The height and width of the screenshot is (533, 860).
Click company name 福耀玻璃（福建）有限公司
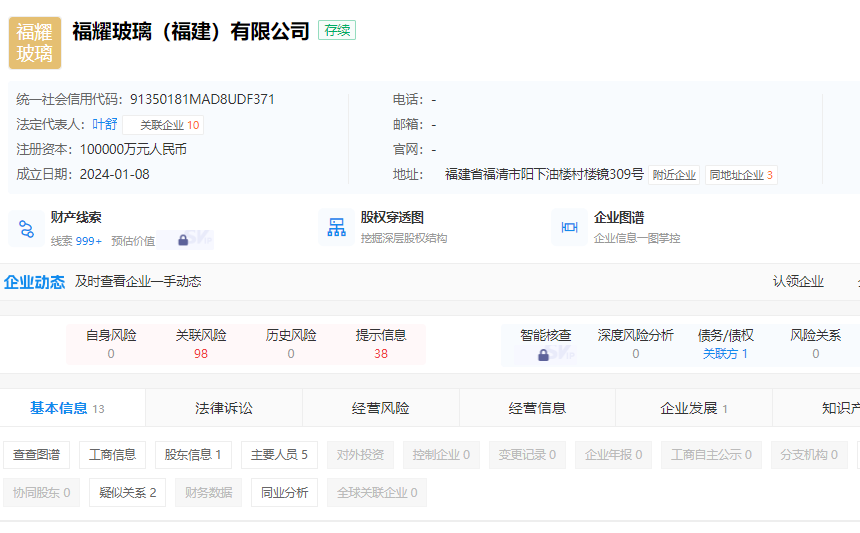coord(191,31)
